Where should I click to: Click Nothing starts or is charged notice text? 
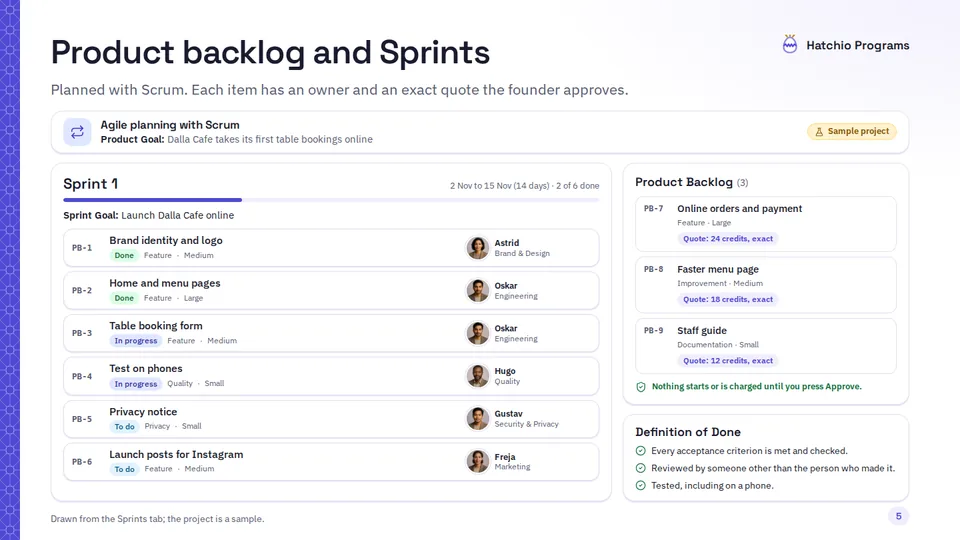pos(757,386)
